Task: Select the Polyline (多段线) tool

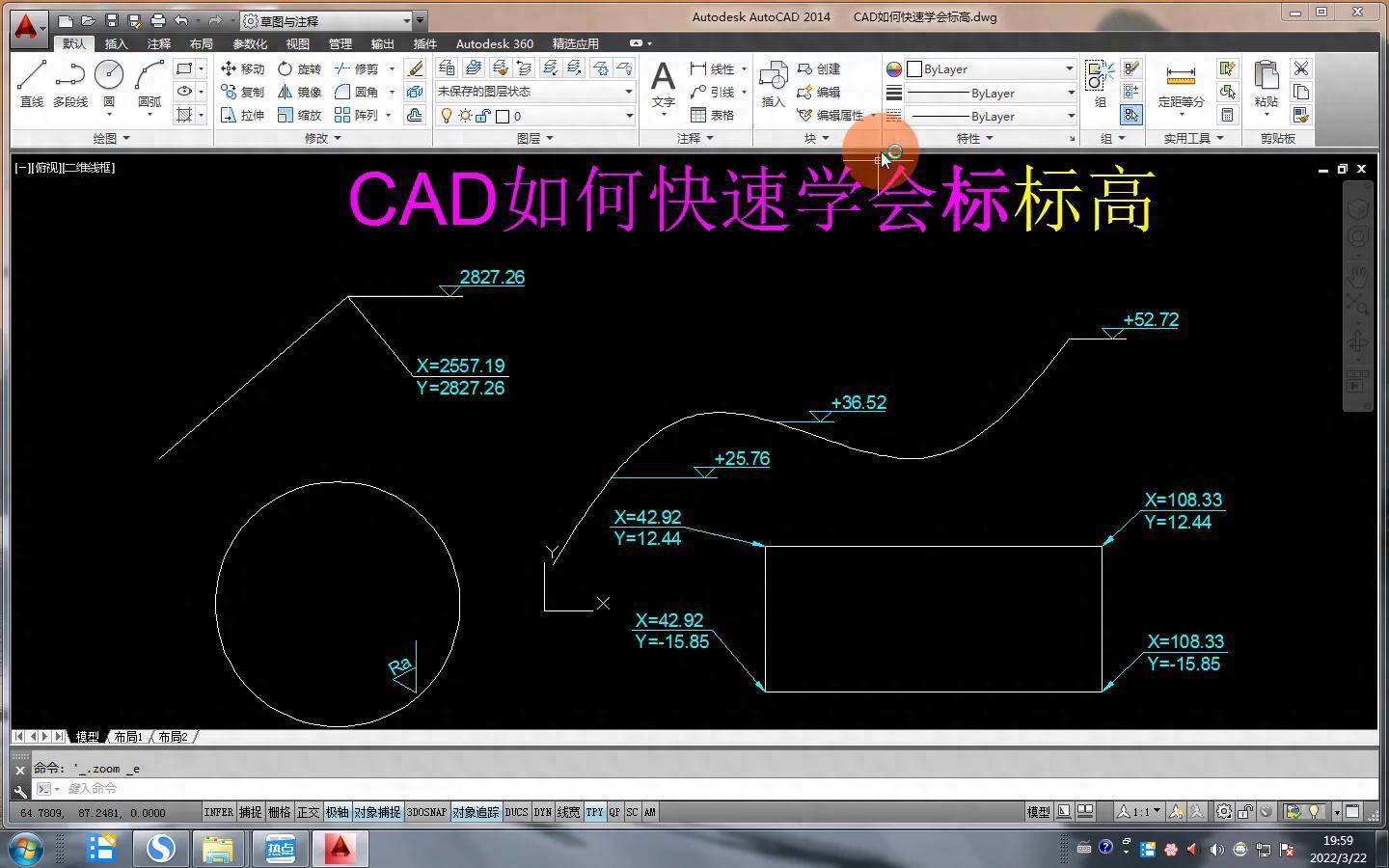Action: tap(69, 83)
